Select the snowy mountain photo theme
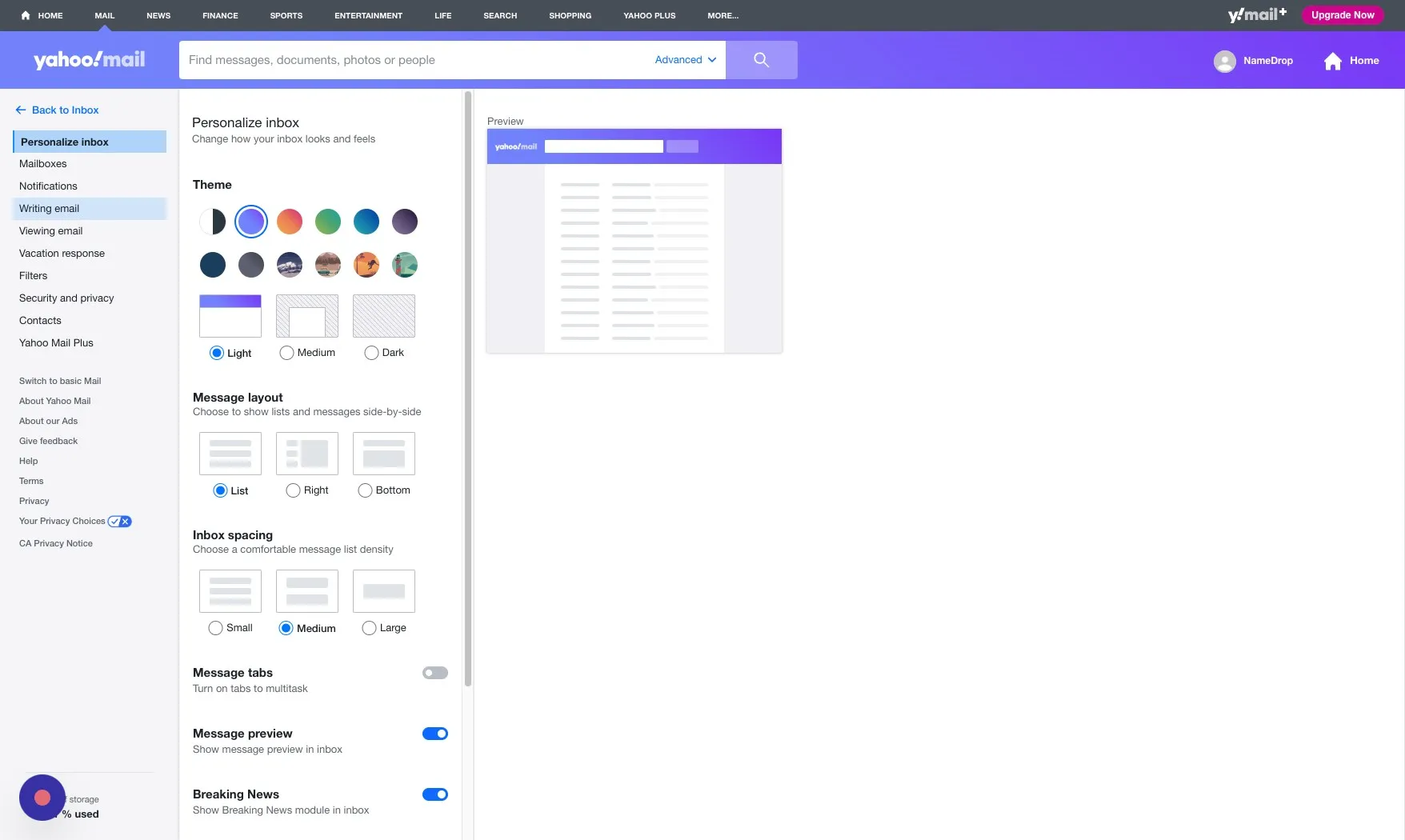Screen dimensions: 1405x840 (290, 265)
